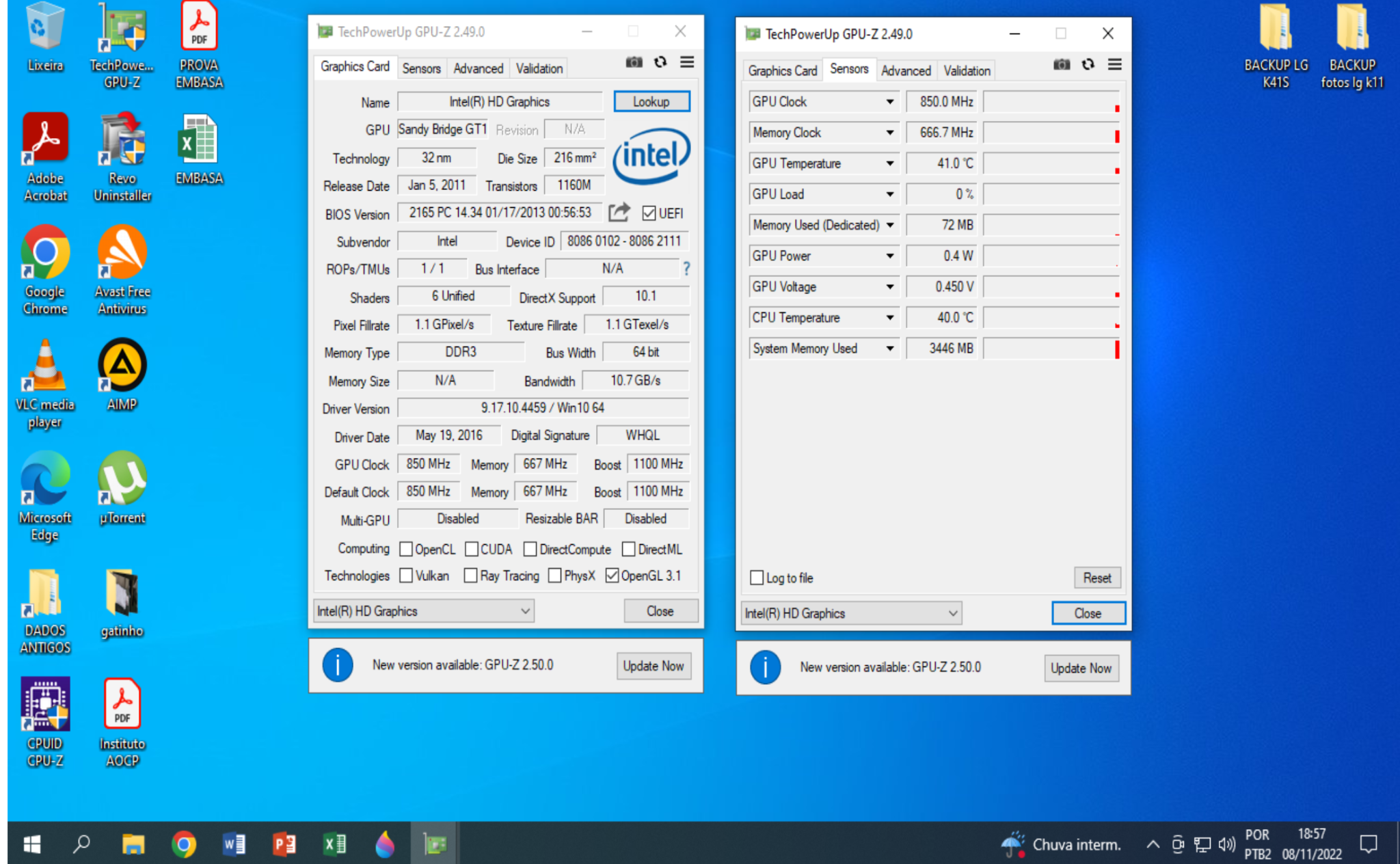Expand the GPU Clock sensor dropdown
This screenshot has height=864, width=1400.
pos(890,102)
